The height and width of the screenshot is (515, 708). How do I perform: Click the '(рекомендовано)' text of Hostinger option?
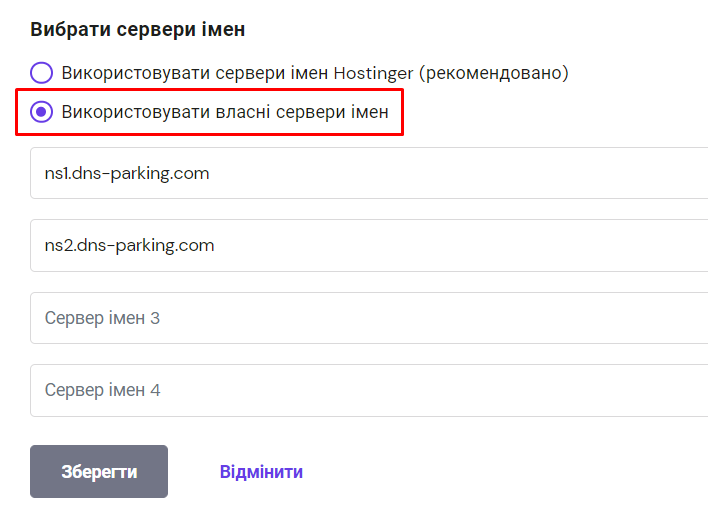(493, 73)
